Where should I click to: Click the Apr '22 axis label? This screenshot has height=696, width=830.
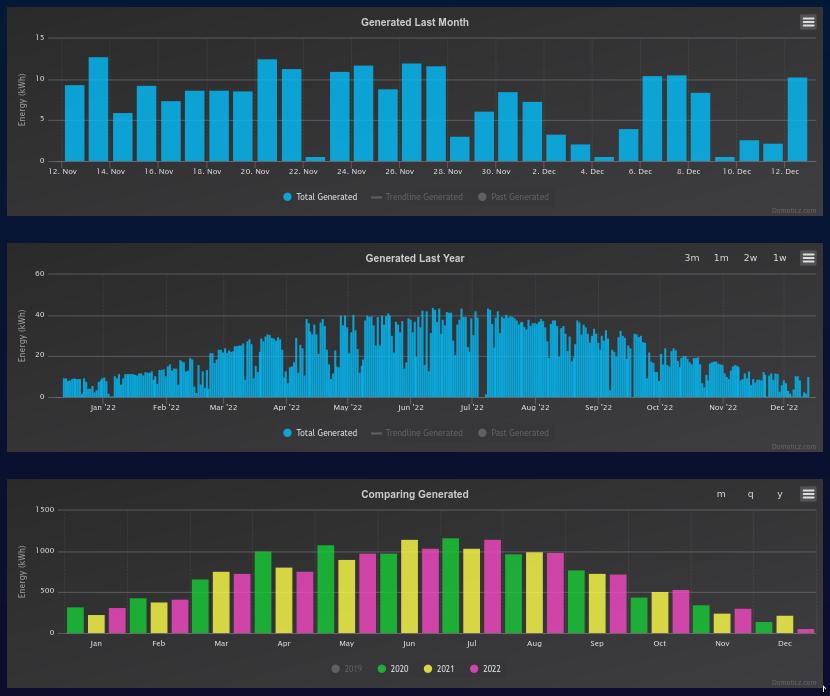tap(286, 408)
